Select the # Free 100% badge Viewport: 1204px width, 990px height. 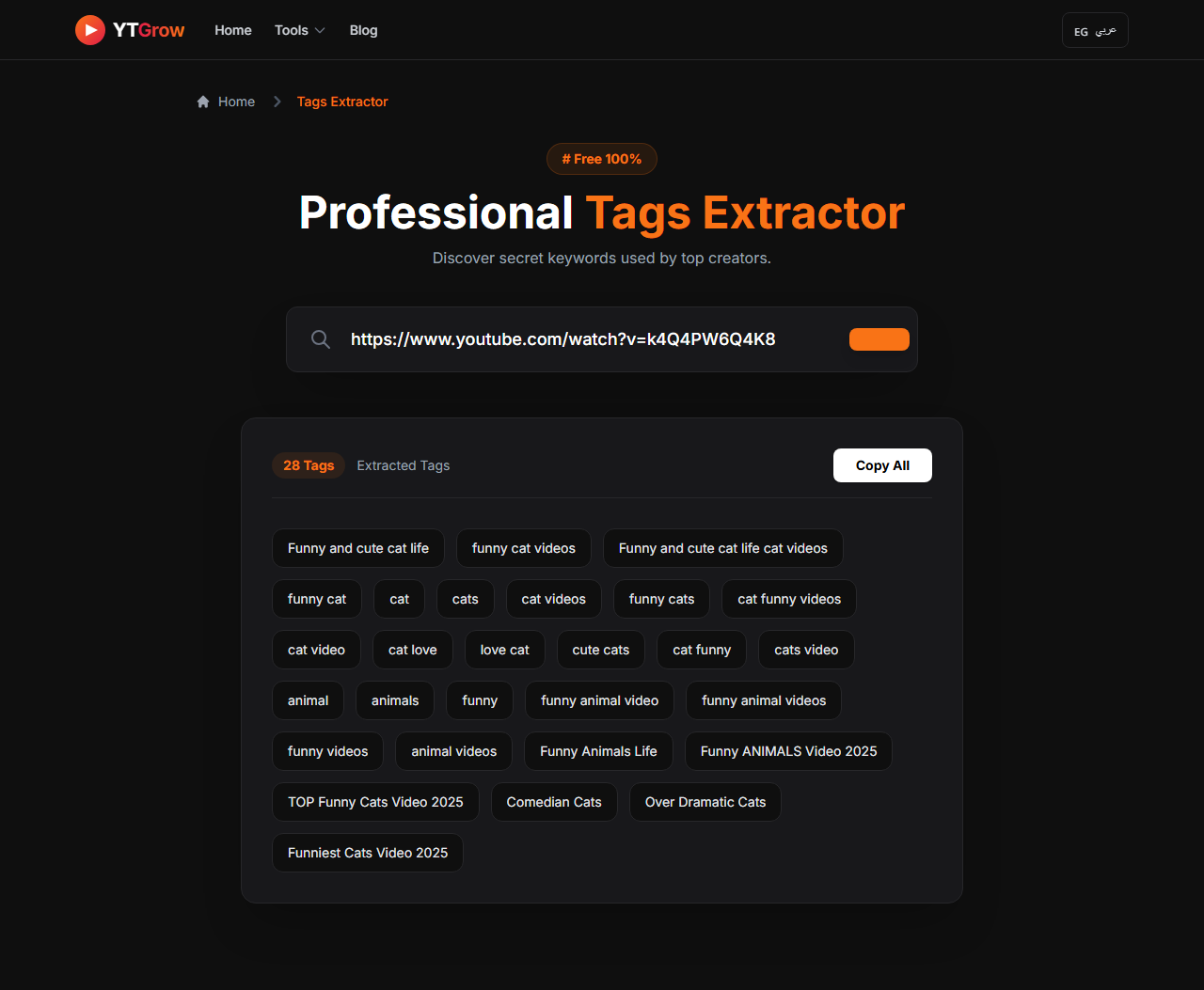[601, 158]
